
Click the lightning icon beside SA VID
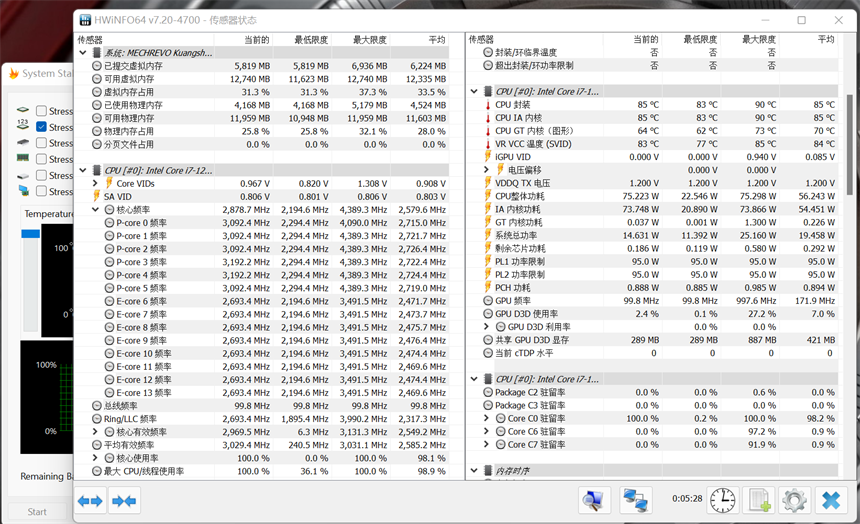[x=97, y=196]
